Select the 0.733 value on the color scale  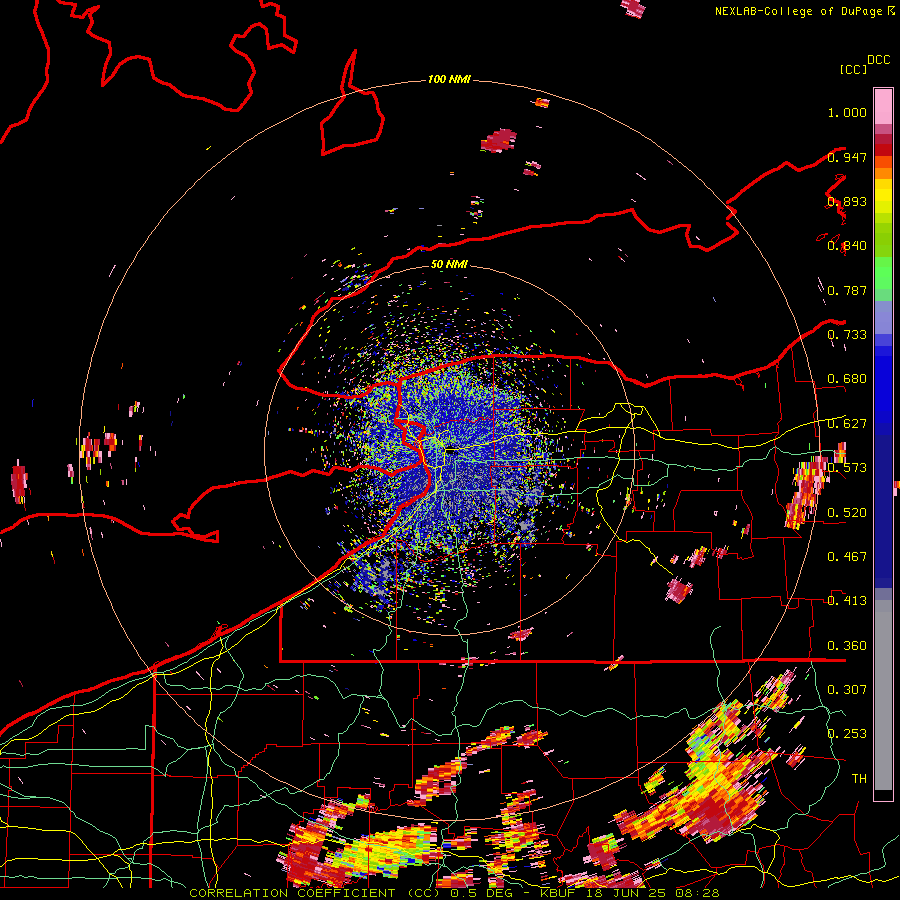point(847,335)
